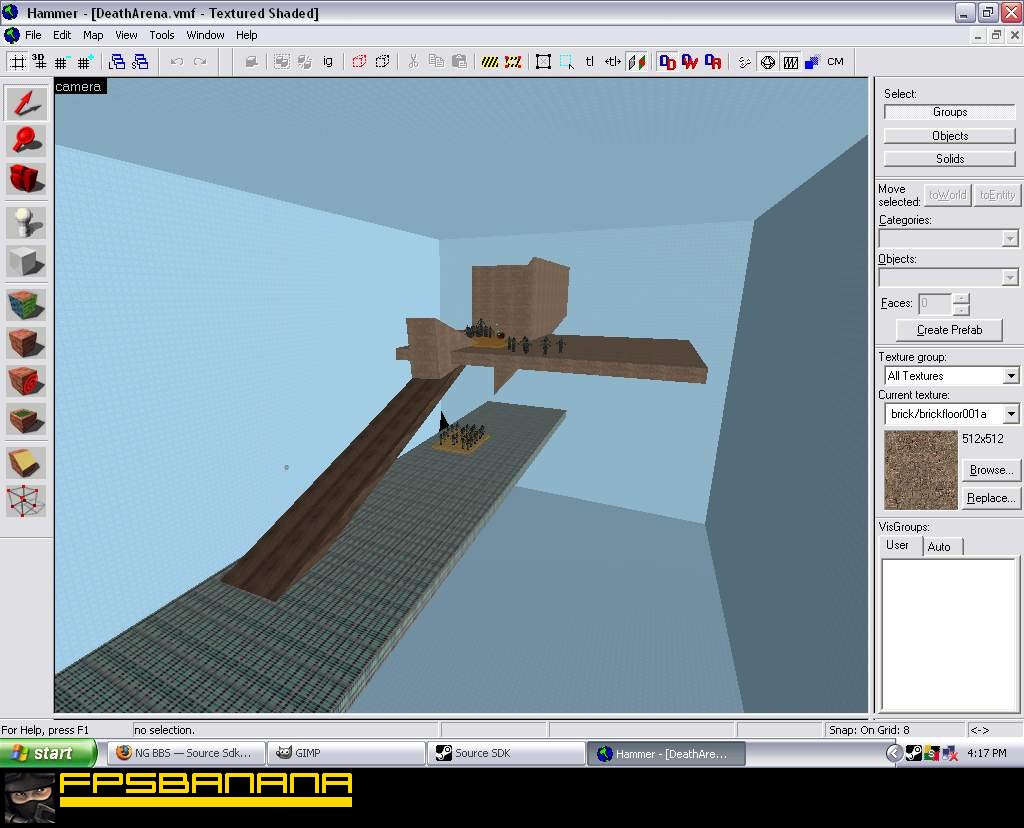Click into the Faces number field
This screenshot has width=1024, height=828.
click(935, 304)
